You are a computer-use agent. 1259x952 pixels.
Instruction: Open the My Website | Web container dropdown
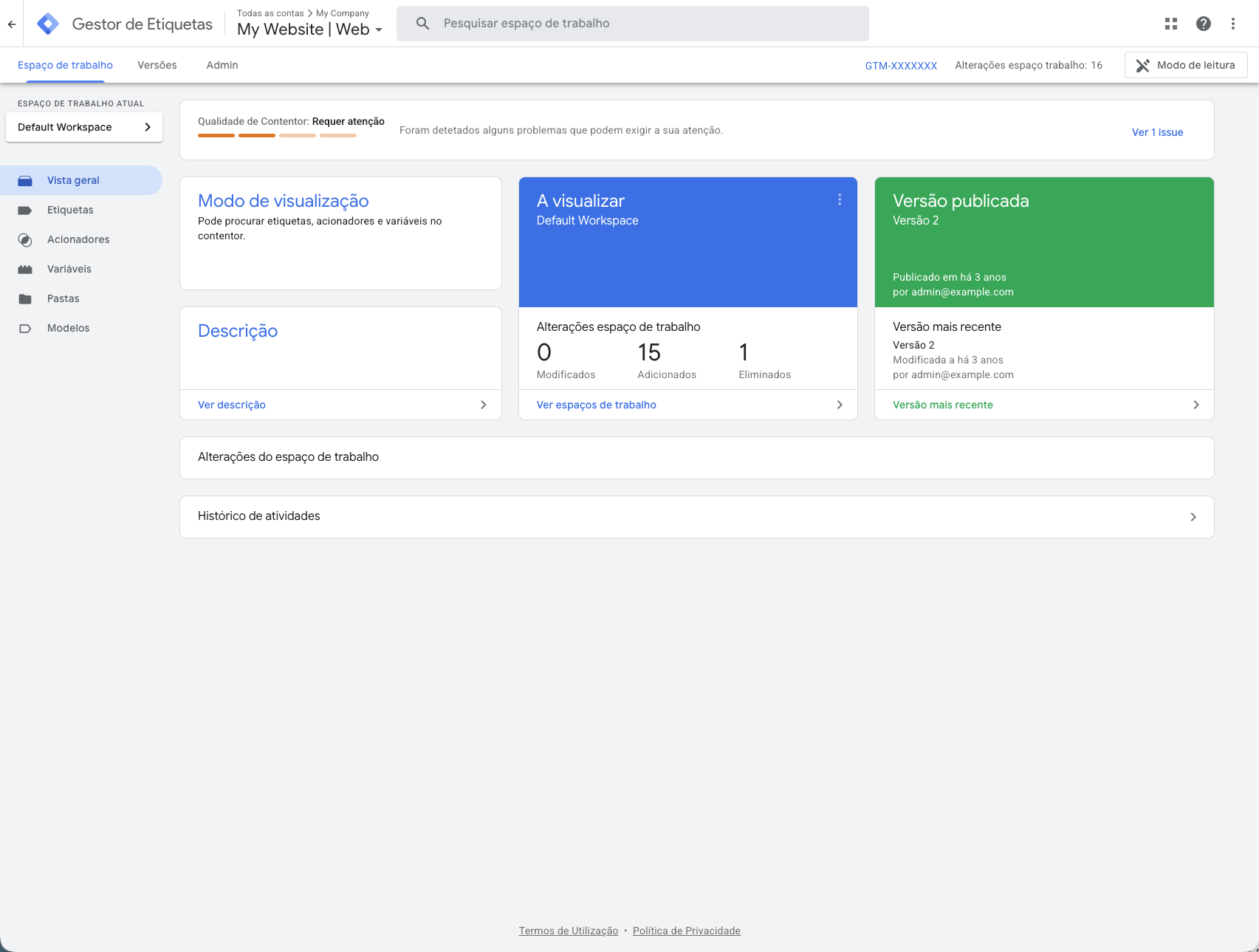tap(310, 30)
